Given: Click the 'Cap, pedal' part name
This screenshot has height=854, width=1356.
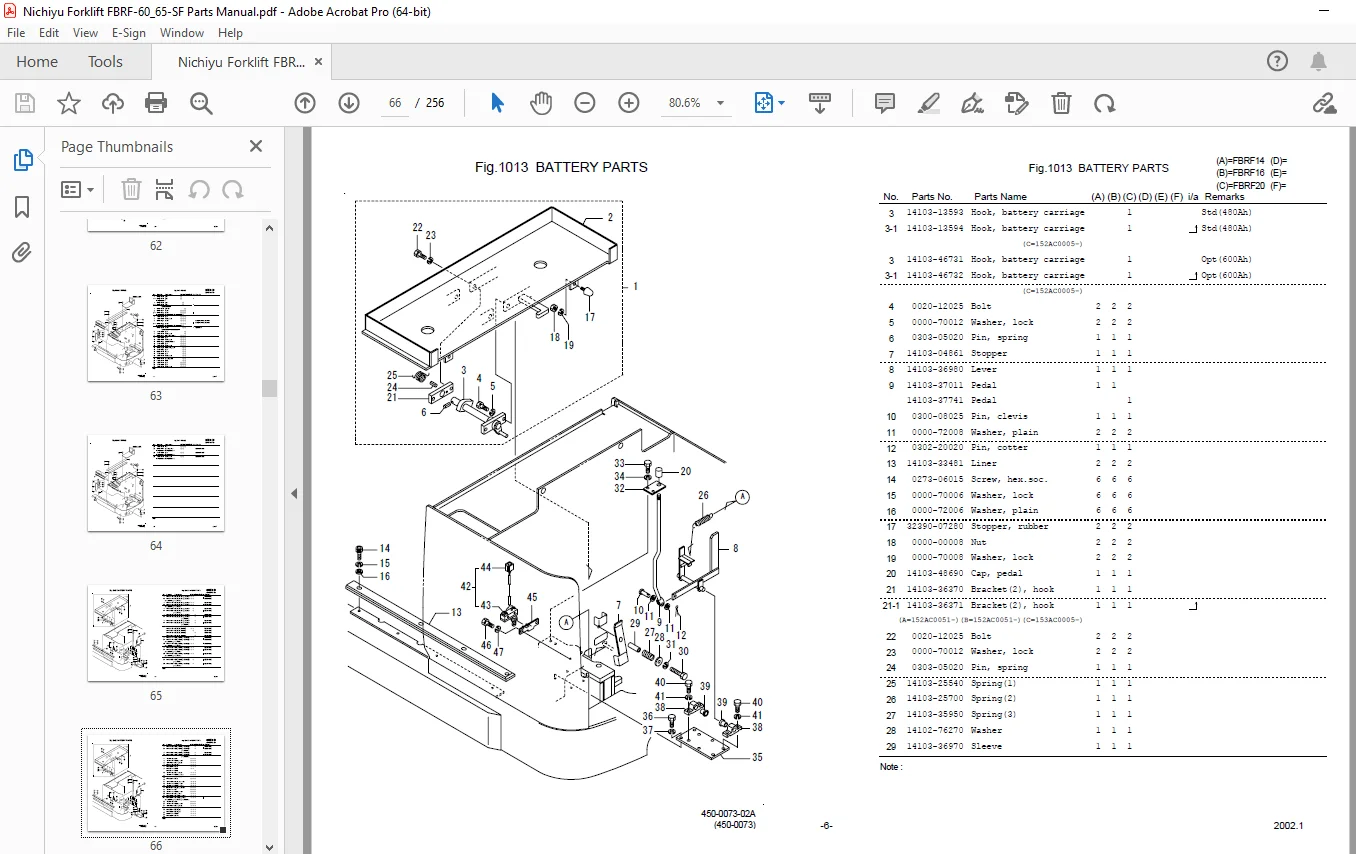Looking at the screenshot, I should click(996, 573).
